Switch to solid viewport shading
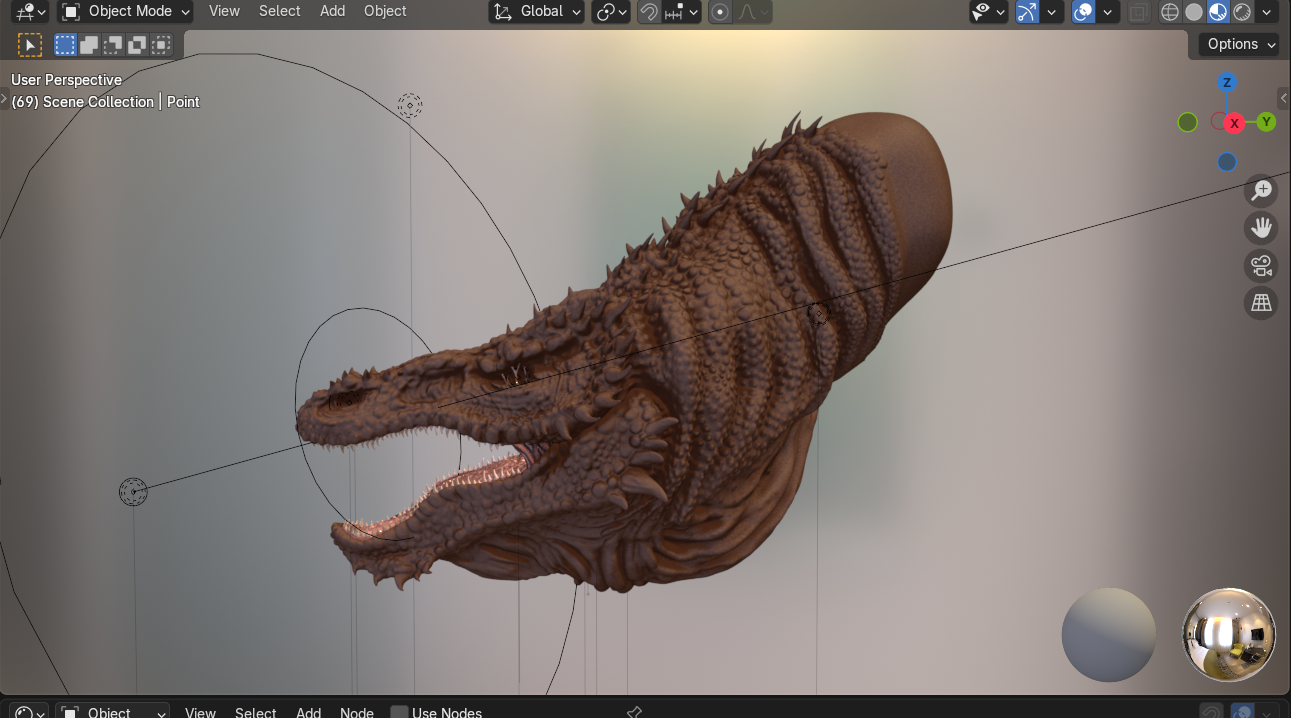1291x718 pixels. (1193, 12)
